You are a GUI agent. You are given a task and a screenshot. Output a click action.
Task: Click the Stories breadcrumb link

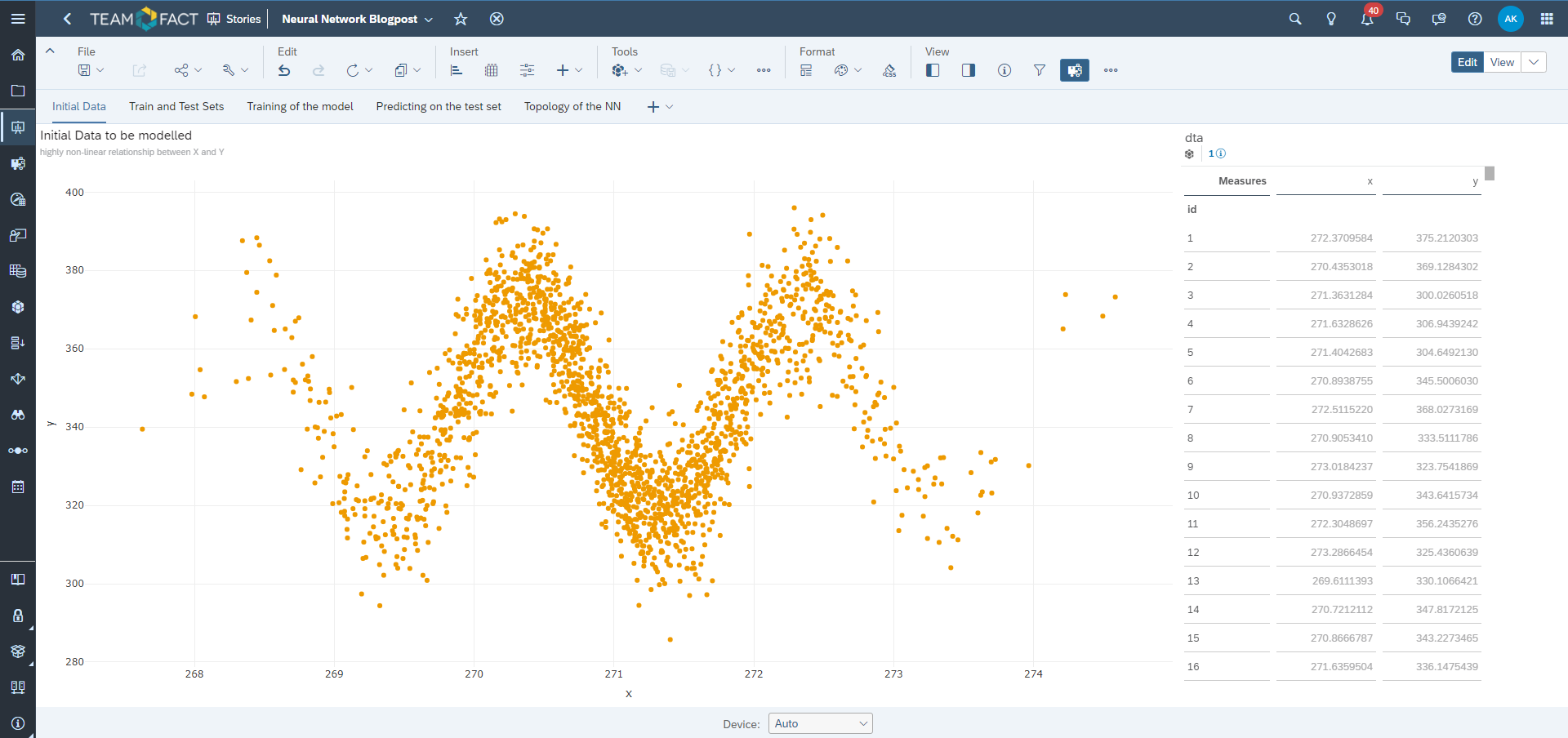click(x=243, y=19)
